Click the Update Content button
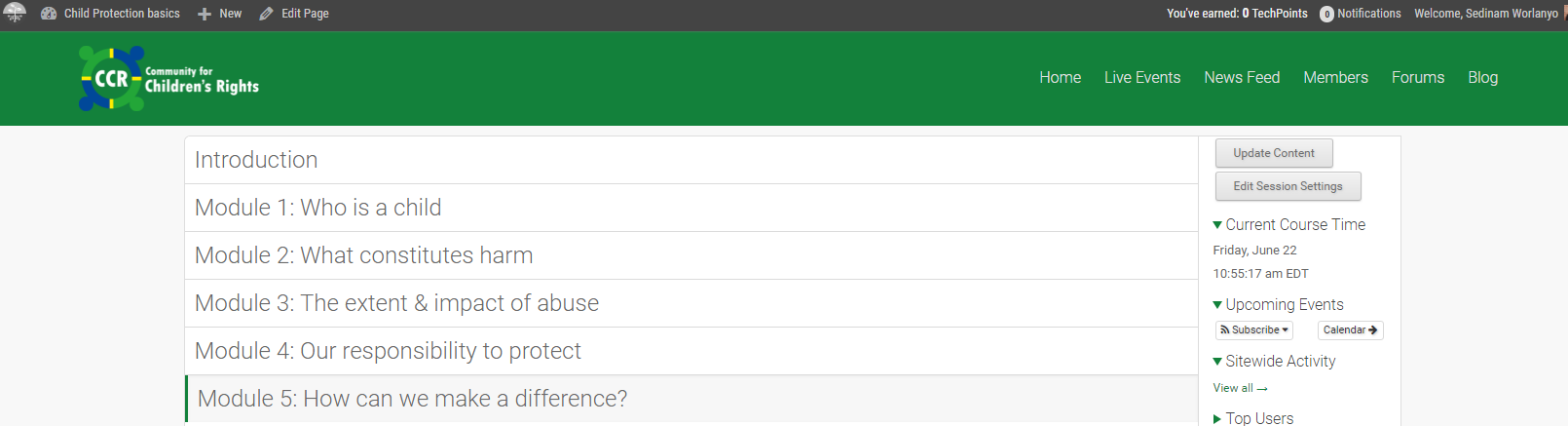1568x426 pixels. click(1274, 153)
